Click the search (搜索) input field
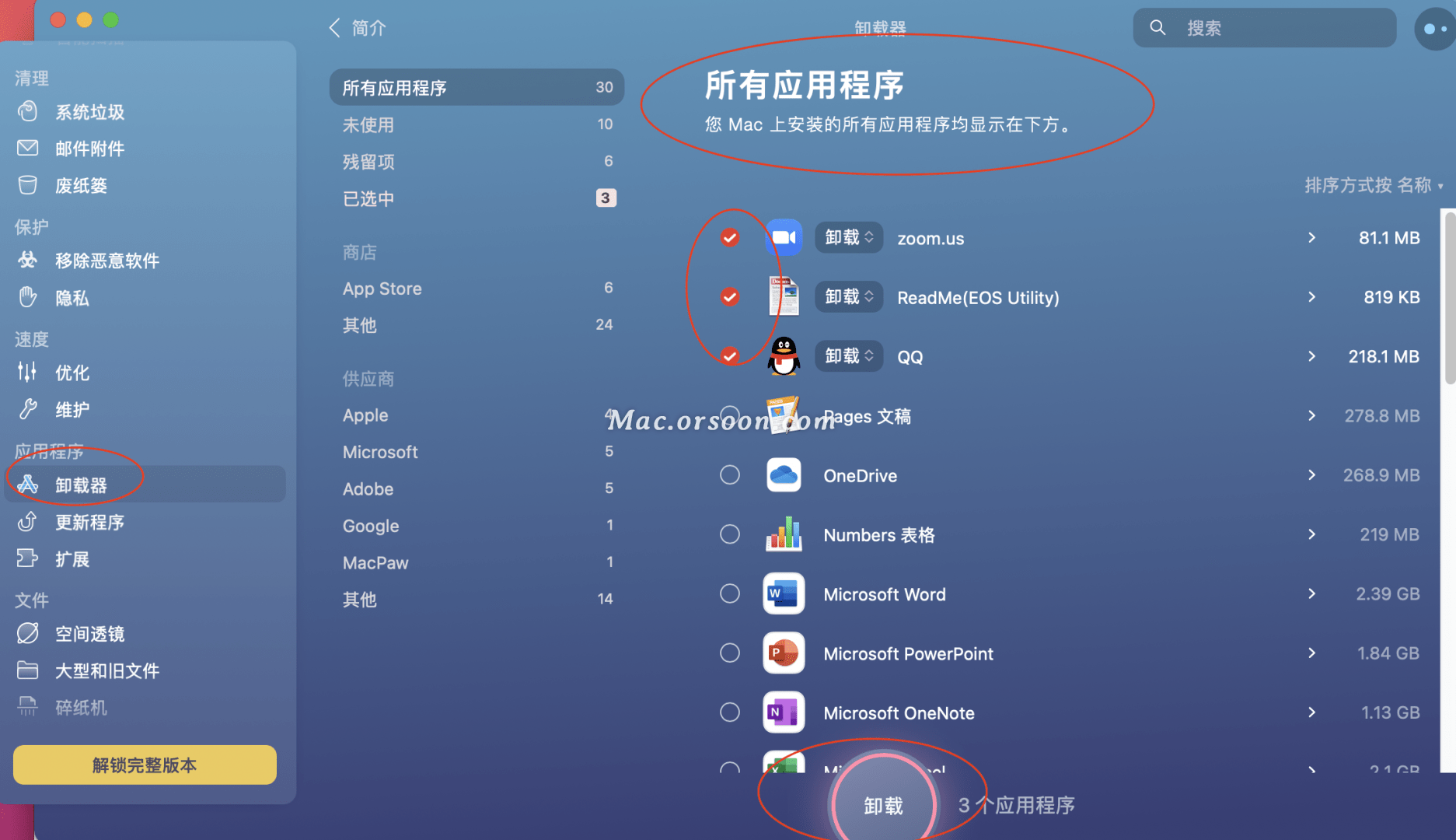Viewport: 1456px width, 840px height. (1265, 28)
